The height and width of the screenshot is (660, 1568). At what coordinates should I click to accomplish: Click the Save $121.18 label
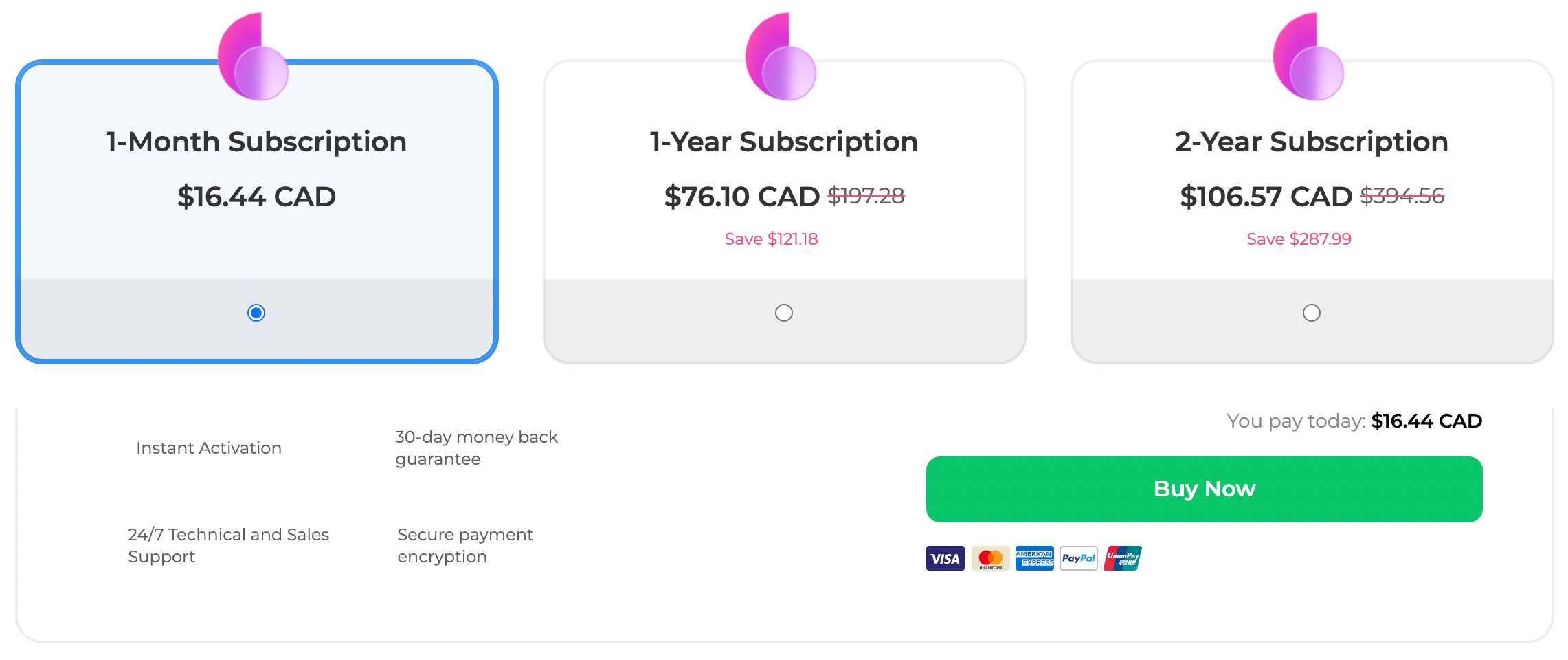coord(770,239)
